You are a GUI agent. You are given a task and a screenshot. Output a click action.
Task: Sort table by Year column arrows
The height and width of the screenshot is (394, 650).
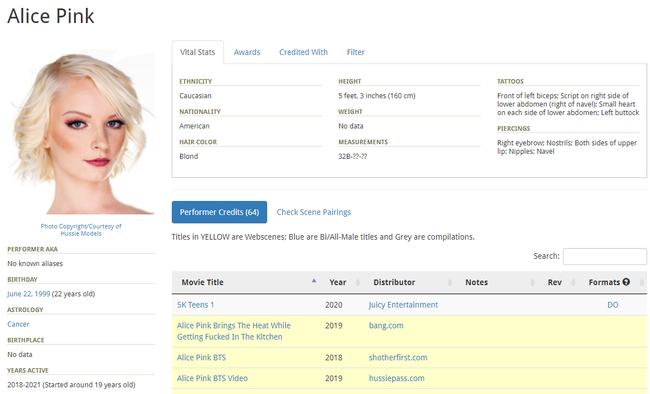click(358, 282)
